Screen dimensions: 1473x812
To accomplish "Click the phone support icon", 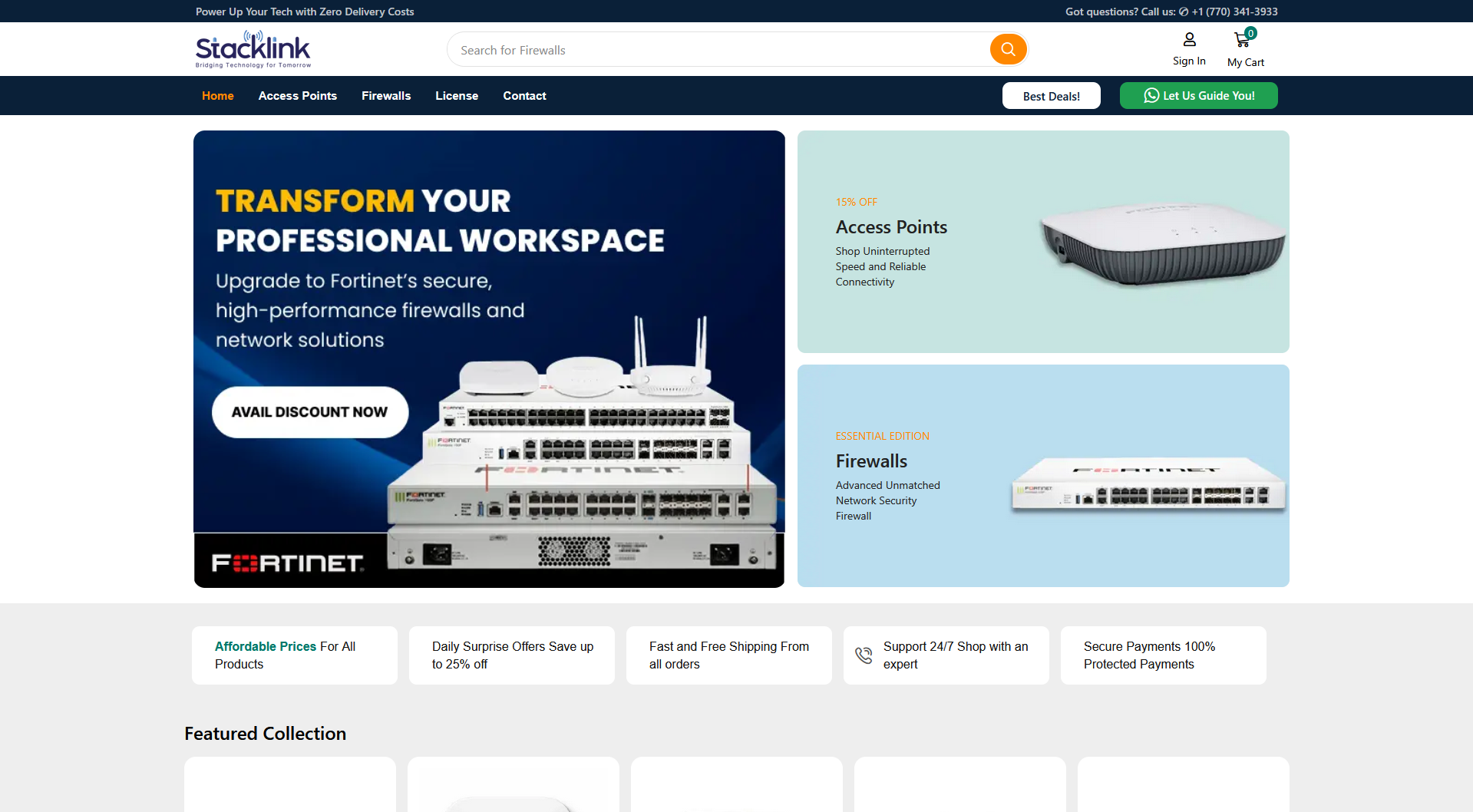I will click(864, 655).
